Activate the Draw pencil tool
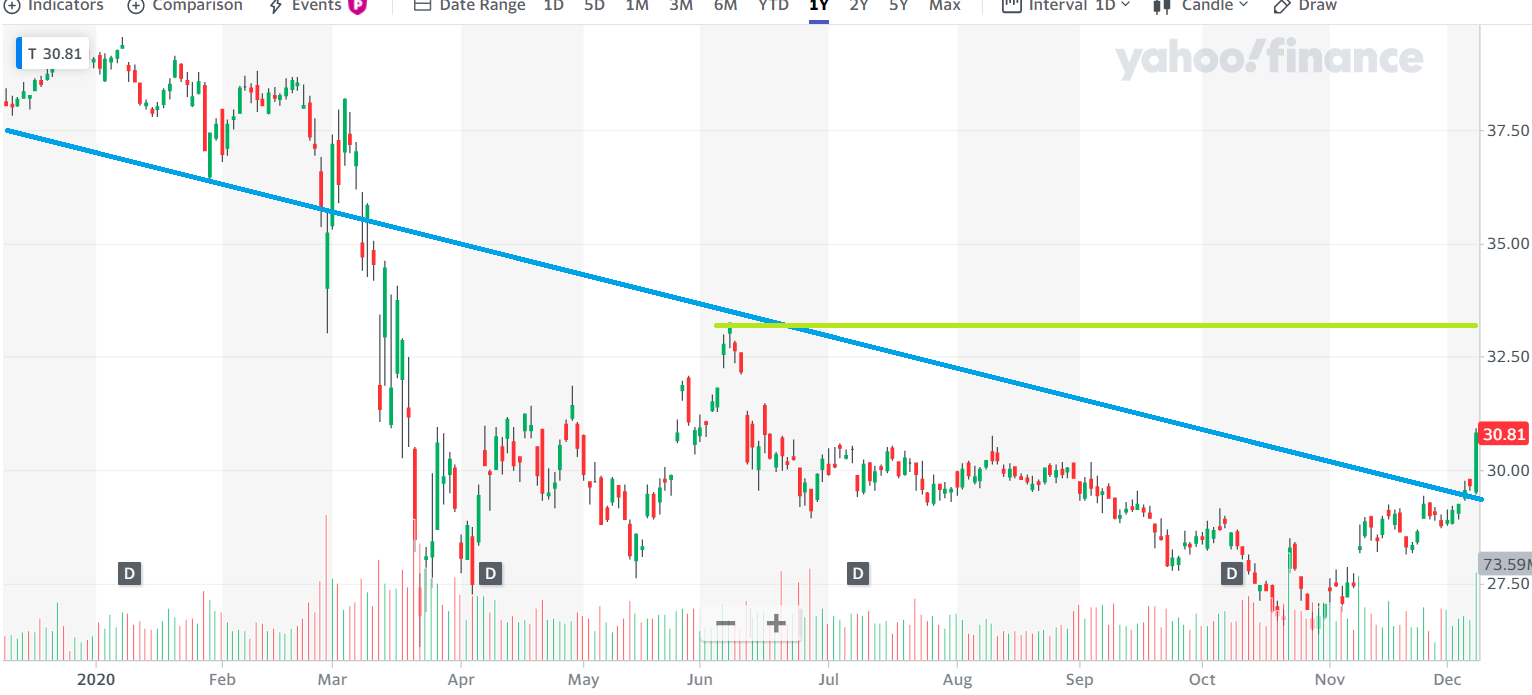The height and width of the screenshot is (695, 1532). click(x=1305, y=6)
